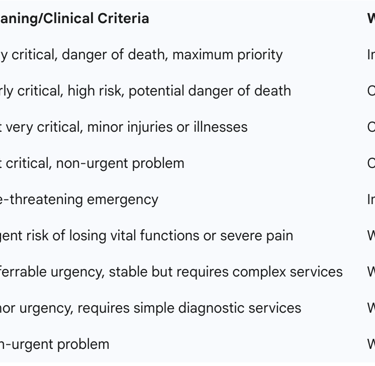Click the cut-off header of the next column
This screenshot has width=375, height=366.
pyautogui.click(x=371, y=18)
